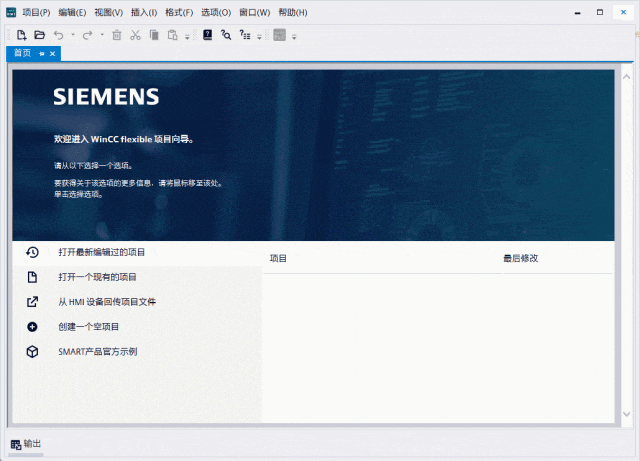Open the help book icon
Screen dimensions: 640x461
point(207,35)
